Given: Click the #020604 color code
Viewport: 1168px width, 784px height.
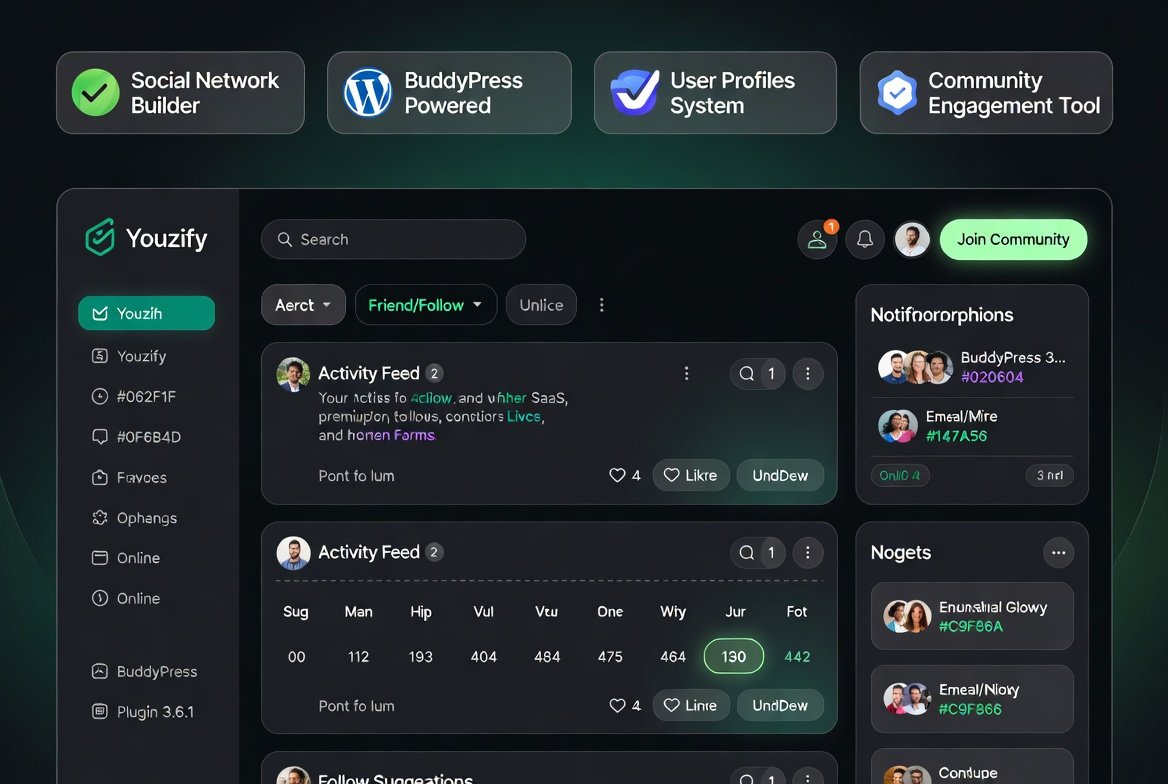Looking at the screenshot, I should pos(991,377).
